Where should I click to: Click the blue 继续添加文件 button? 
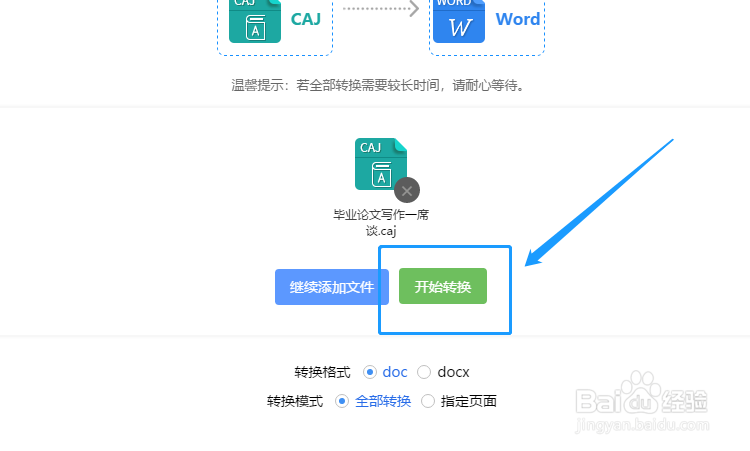click(x=331, y=287)
